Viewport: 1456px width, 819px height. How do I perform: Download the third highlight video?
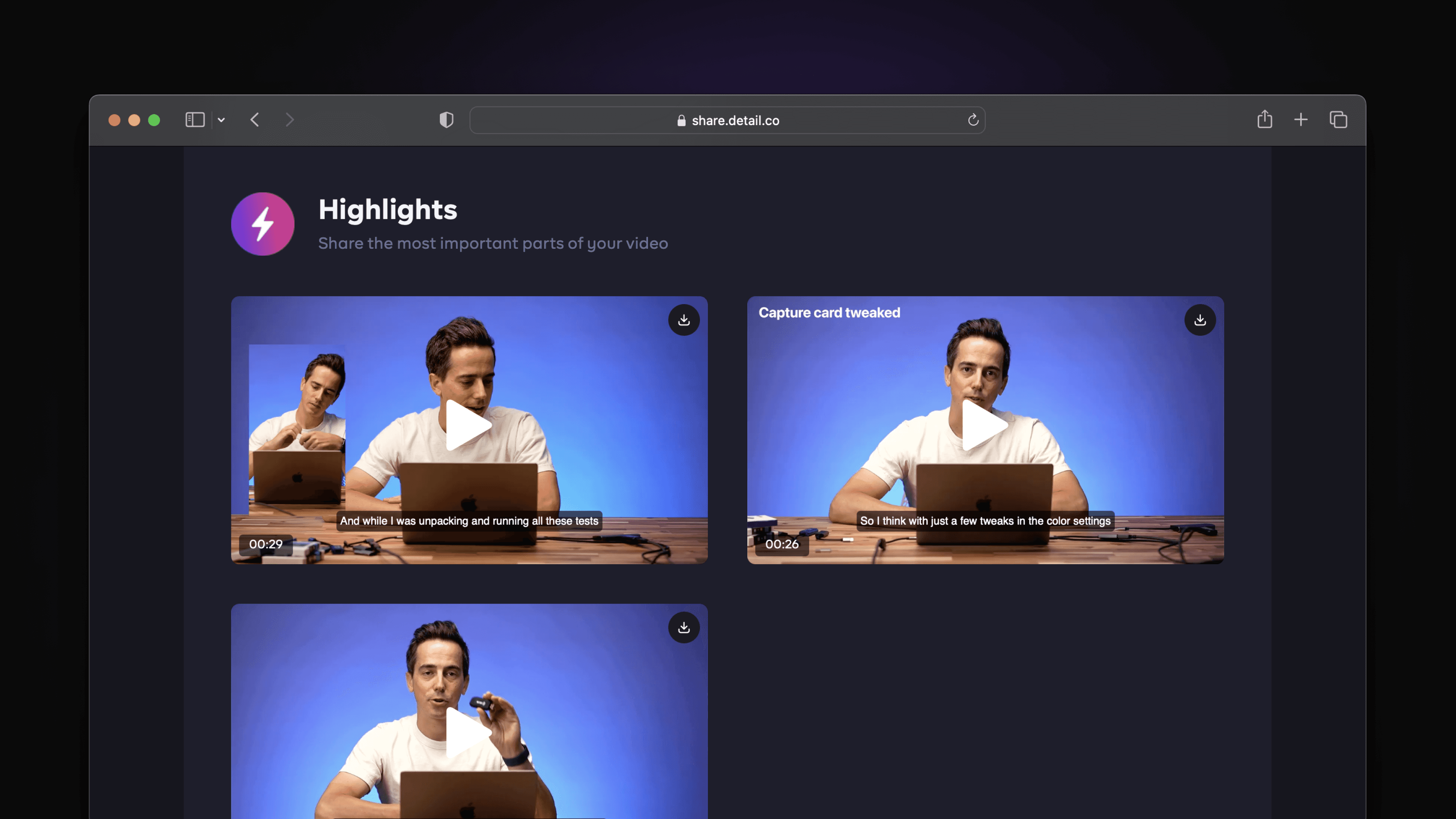pos(684,628)
